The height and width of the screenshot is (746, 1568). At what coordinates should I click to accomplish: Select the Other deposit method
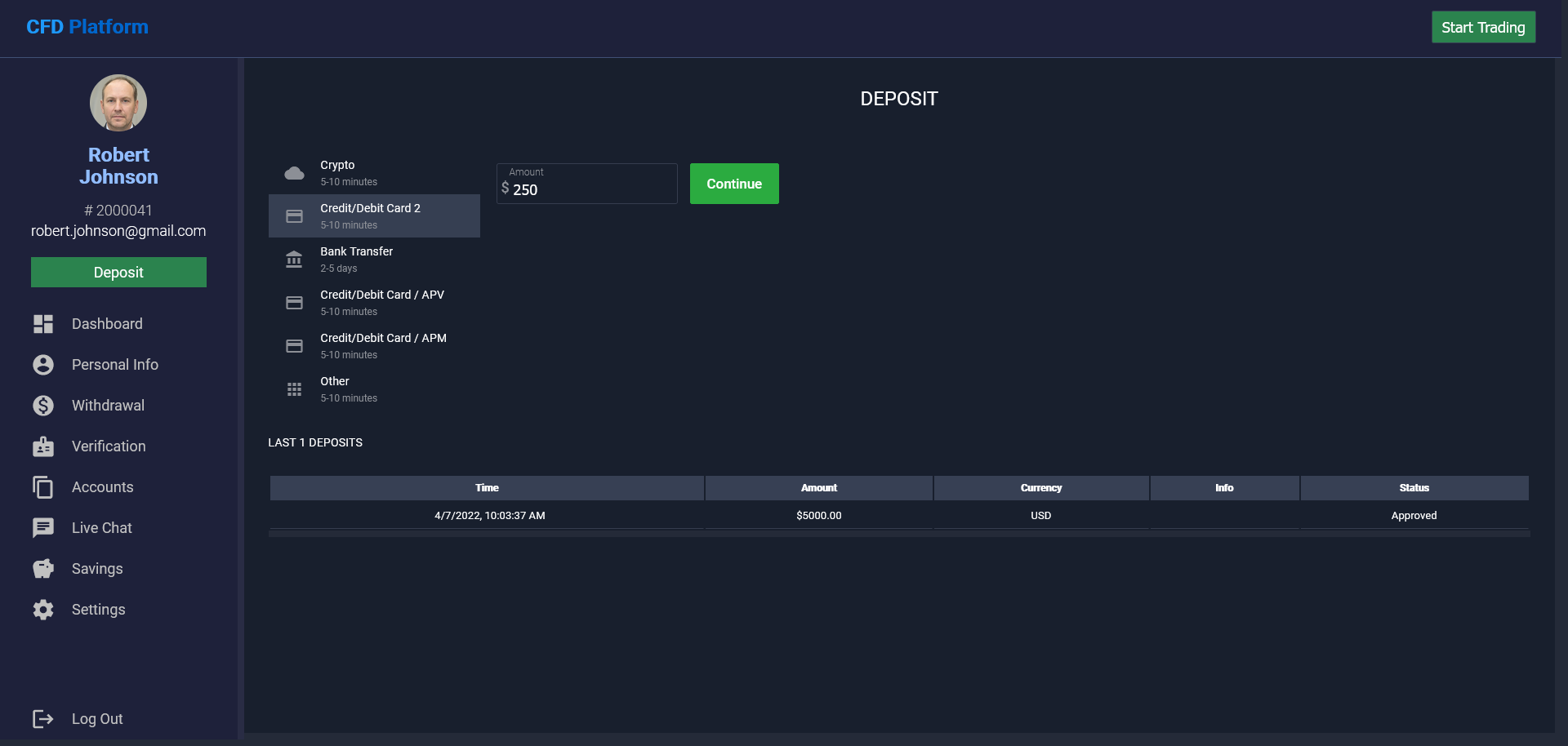(x=374, y=389)
